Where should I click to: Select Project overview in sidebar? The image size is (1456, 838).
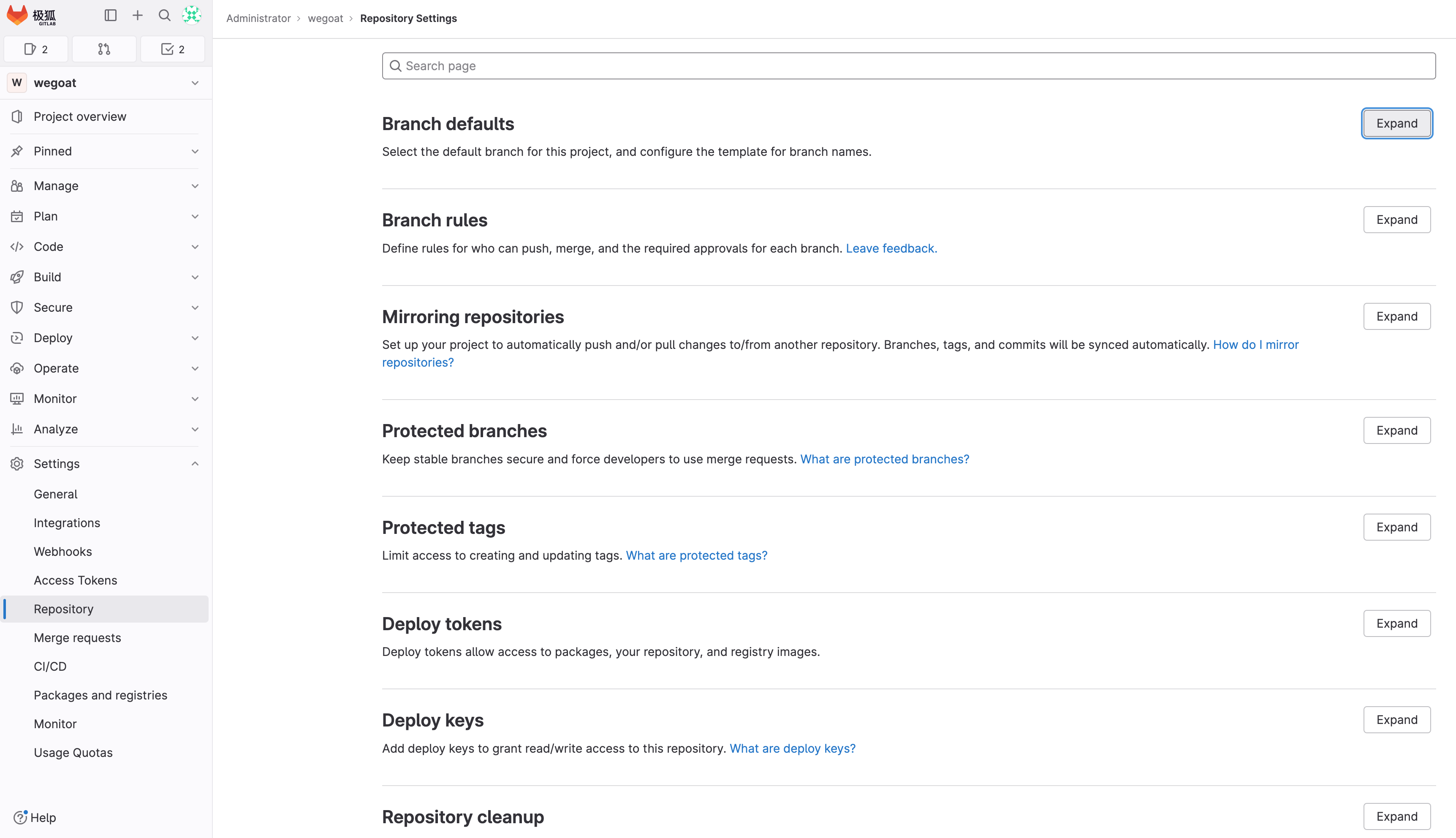pos(80,117)
